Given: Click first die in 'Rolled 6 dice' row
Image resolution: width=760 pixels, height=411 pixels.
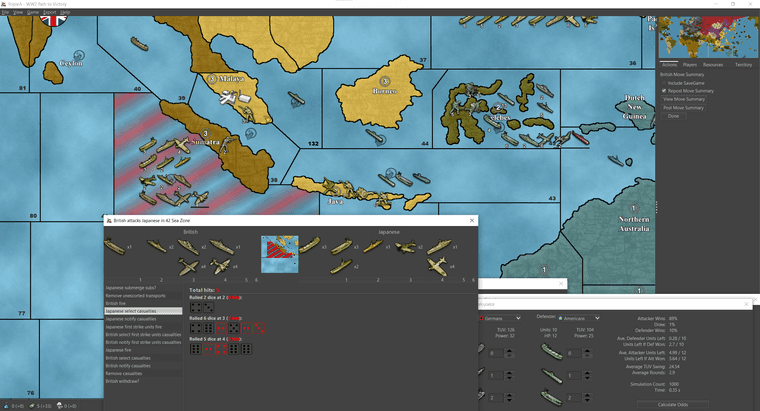Looking at the screenshot, I should (x=195, y=328).
